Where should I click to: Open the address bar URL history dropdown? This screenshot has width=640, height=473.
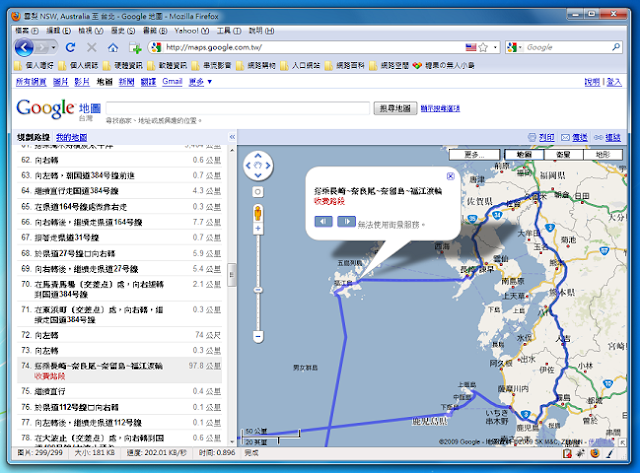click(495, 47)
